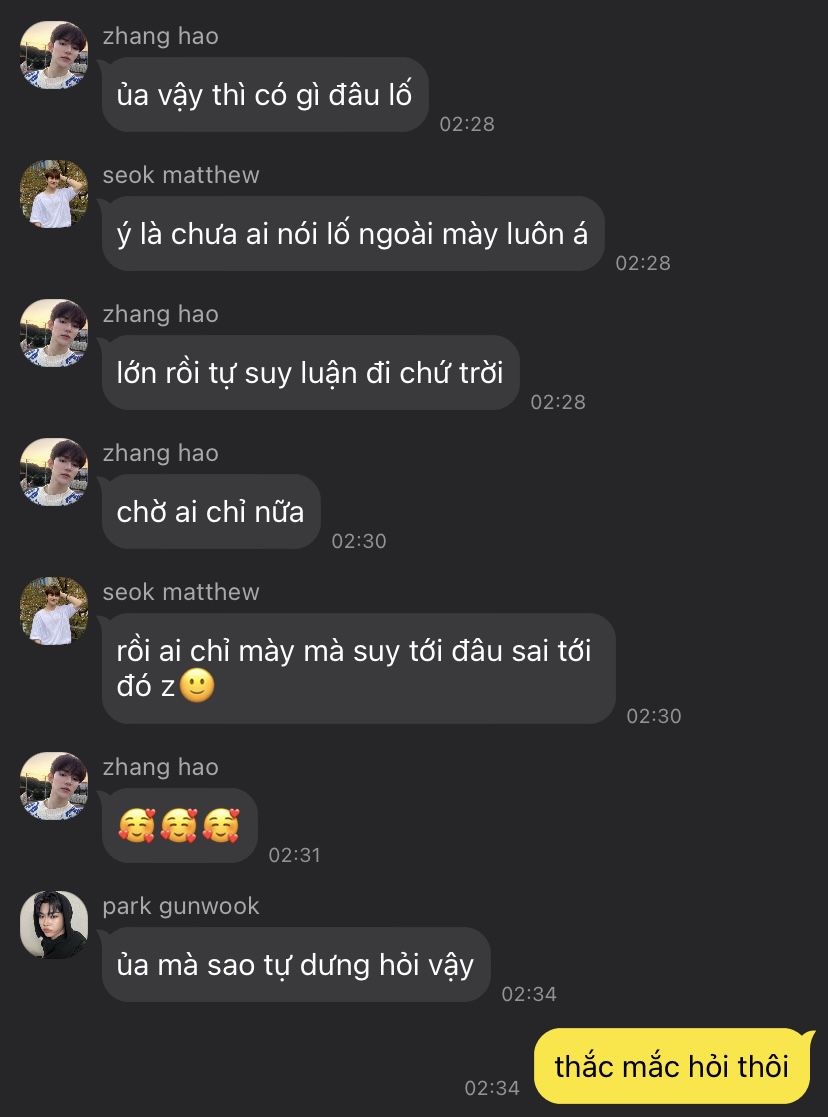Select the 'lớn rồi tự suy luận đi chứ trời' message
This screenshot has width=828, height=1117.
click(x=311, y=373)
